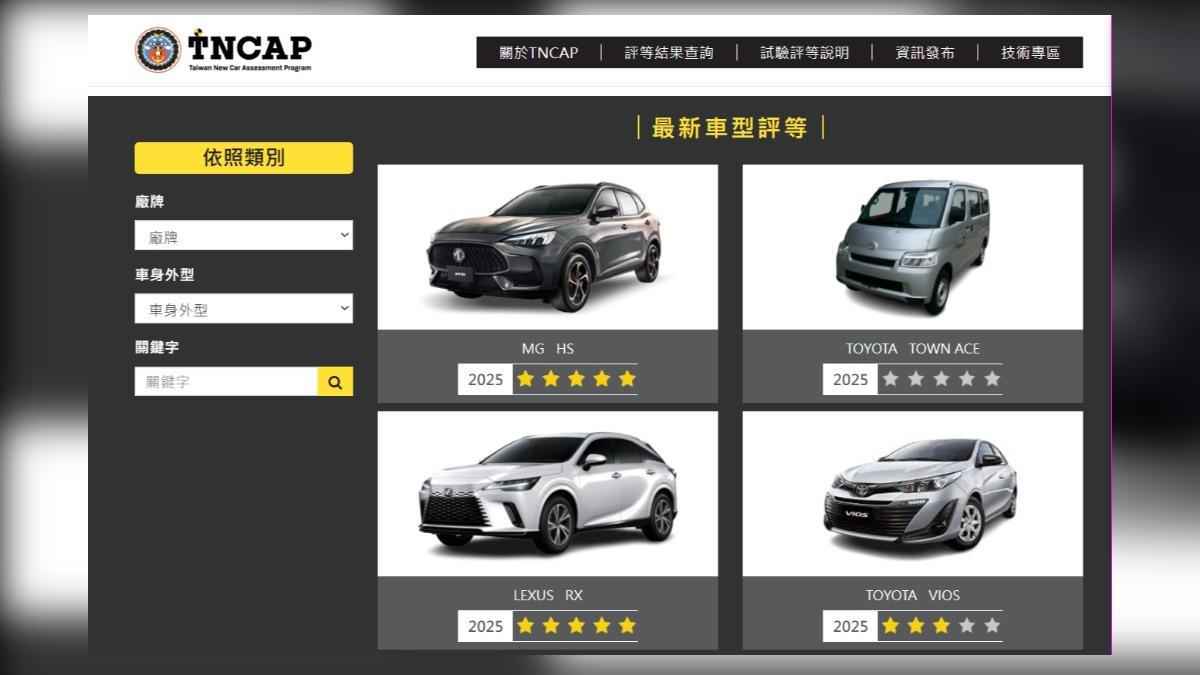This screenshot has width=1200, height=675.
Task: Open the 廠牌 brand dropdown
Action: 244,236
